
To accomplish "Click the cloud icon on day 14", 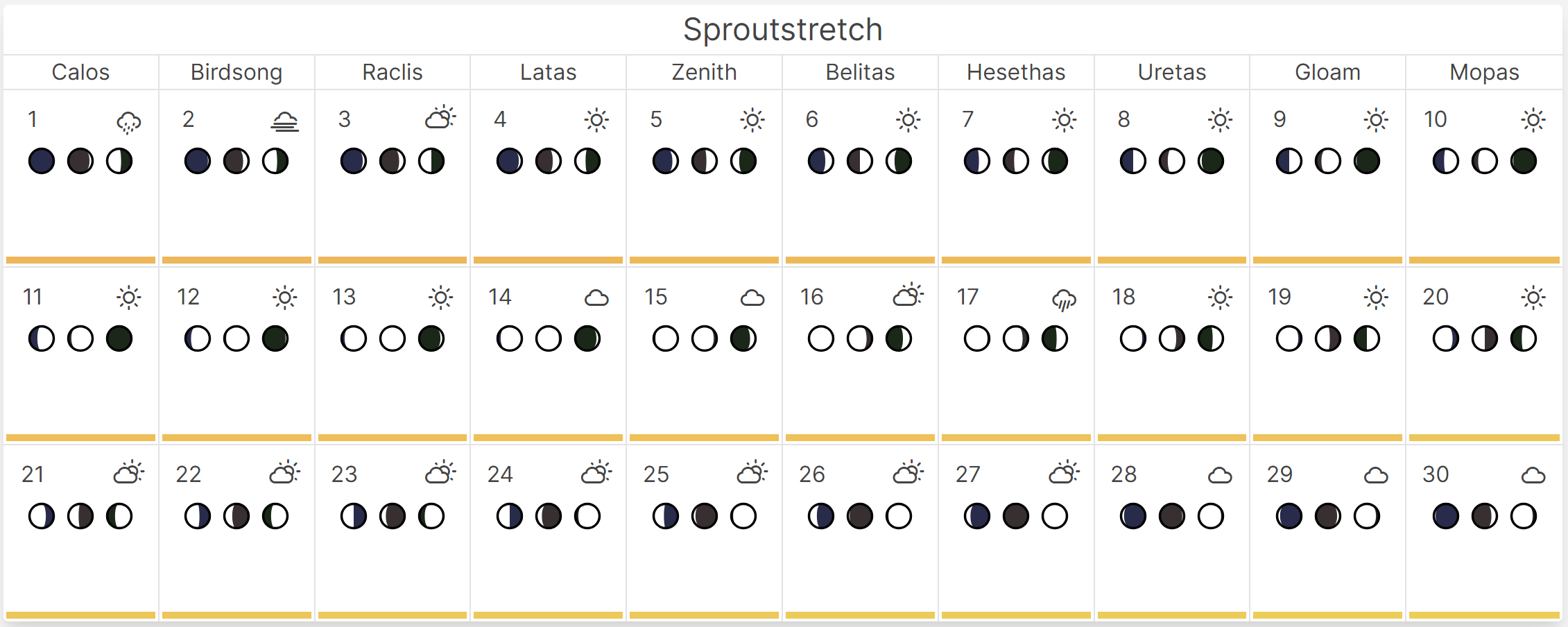I will [596, 298].
